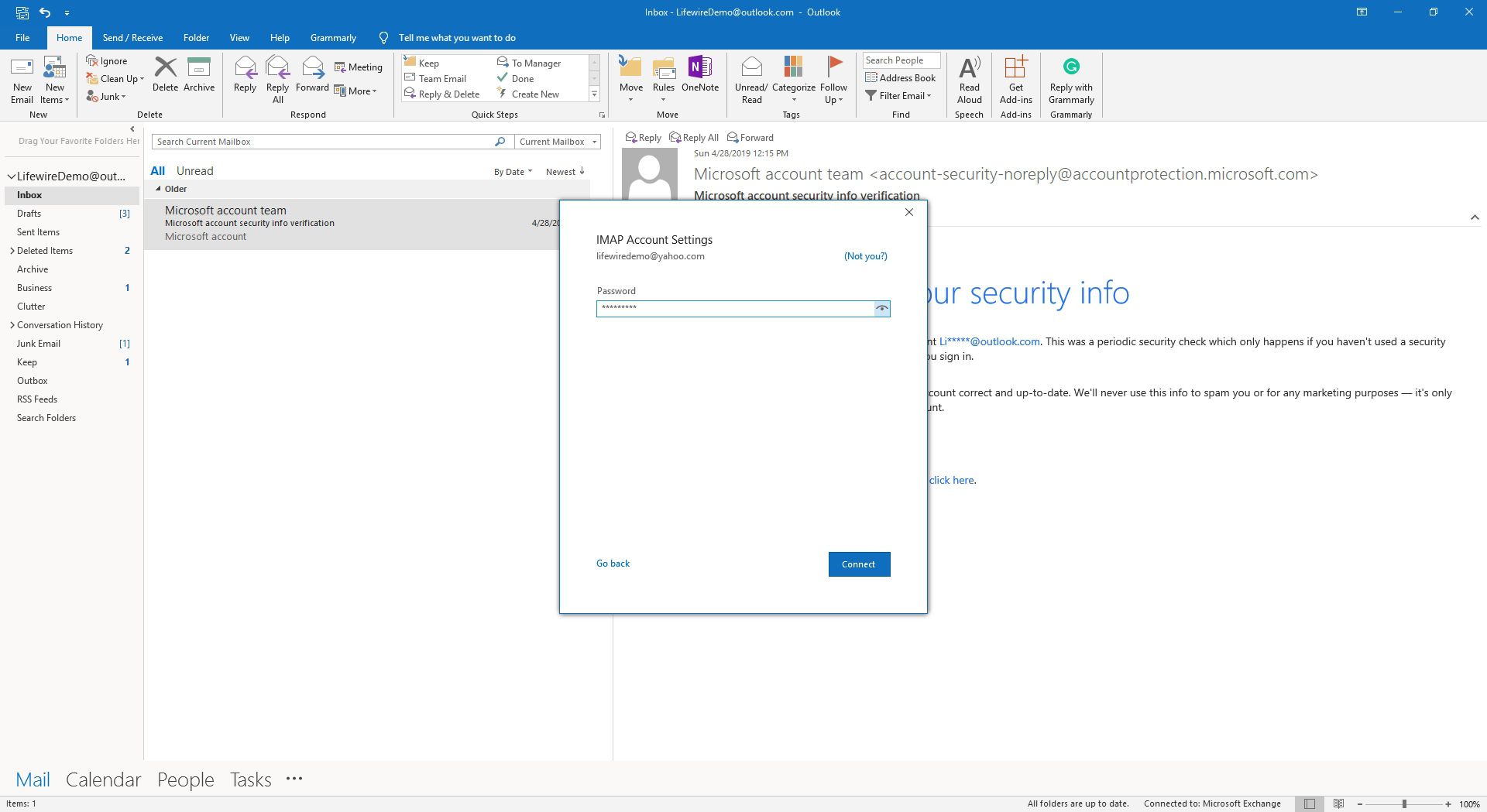
Task: Open the More respond options dropdown
Action: click(x=355, y=91)
